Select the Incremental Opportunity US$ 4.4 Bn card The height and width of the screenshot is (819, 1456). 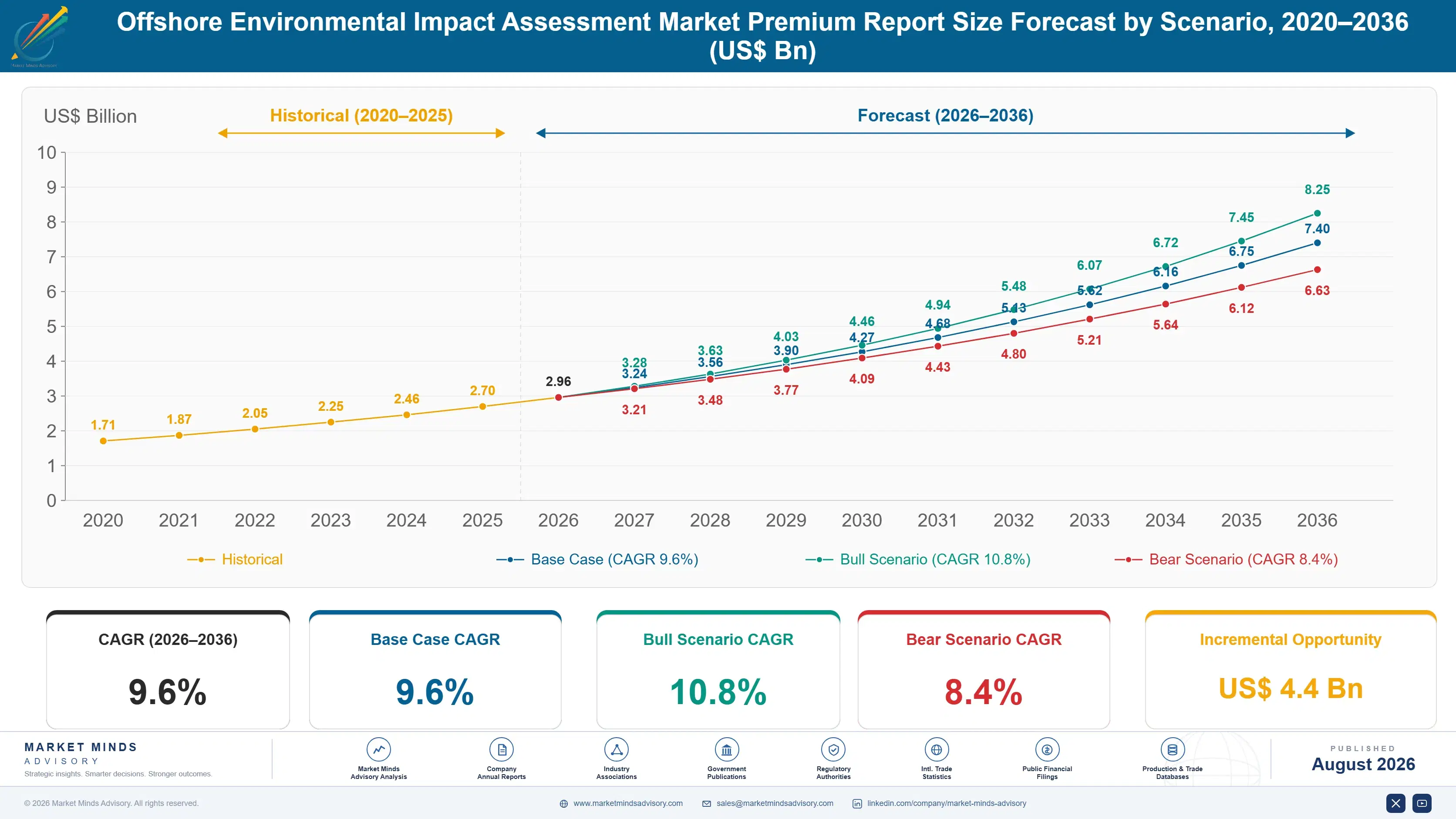(x=1291, y=670)
